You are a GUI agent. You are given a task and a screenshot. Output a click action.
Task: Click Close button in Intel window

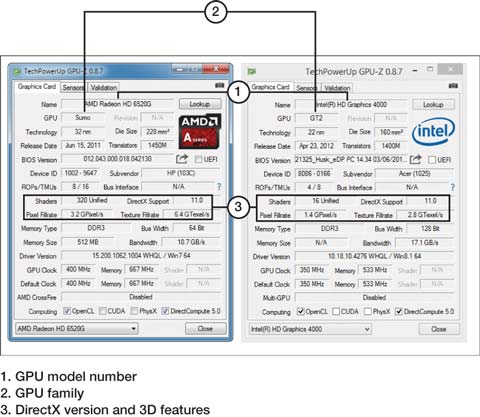pos(439,329)
